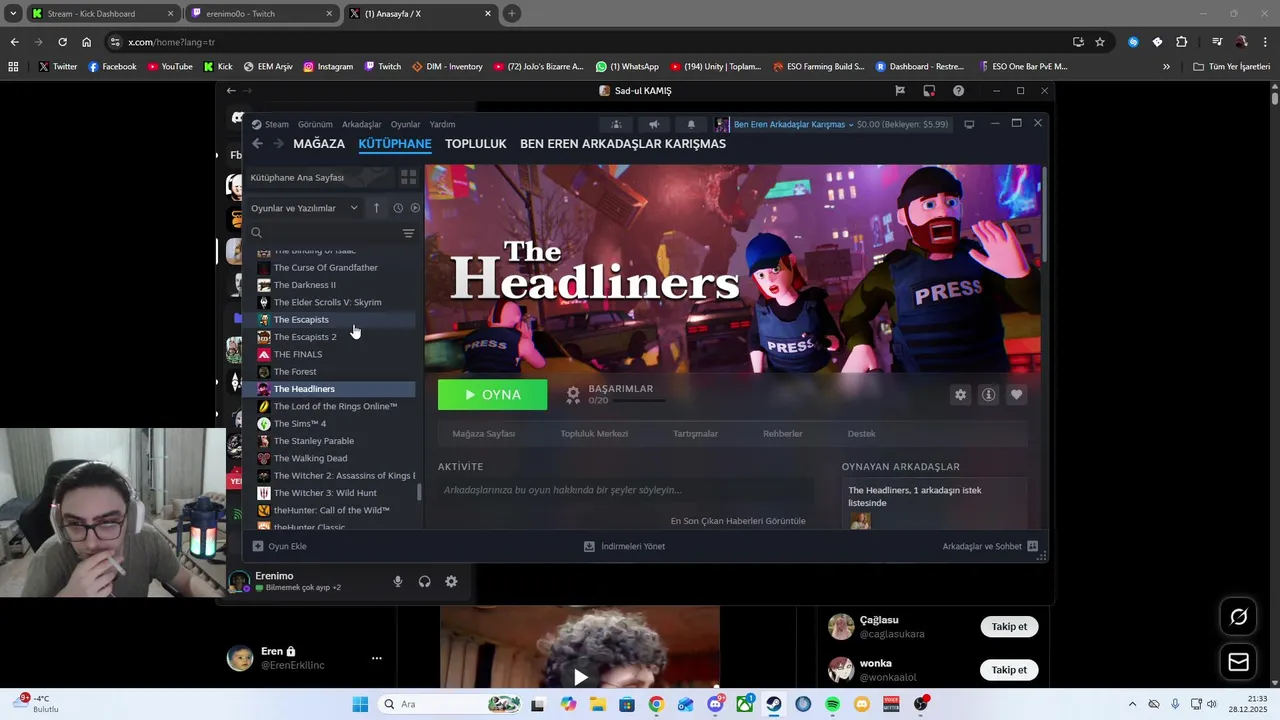Screen dimensions: 1280x720
Task: Open the Rehberler link
Action: tap(783, 434)
